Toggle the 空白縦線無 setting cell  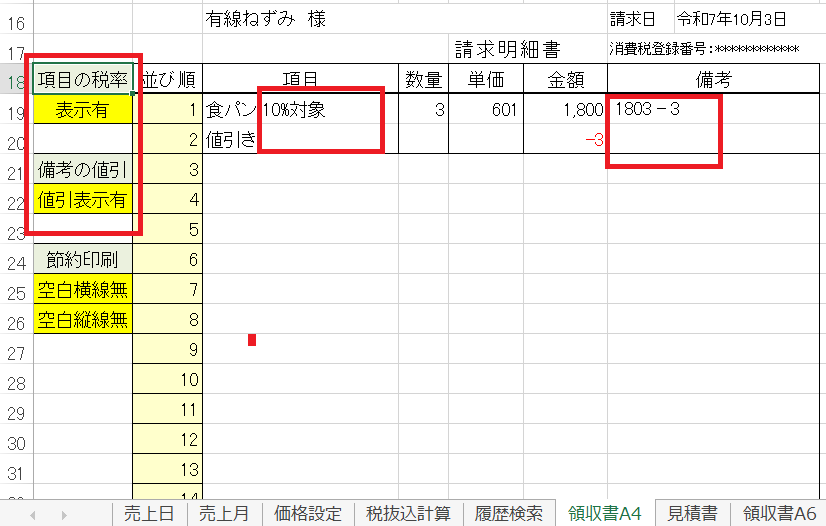(82, 321)
